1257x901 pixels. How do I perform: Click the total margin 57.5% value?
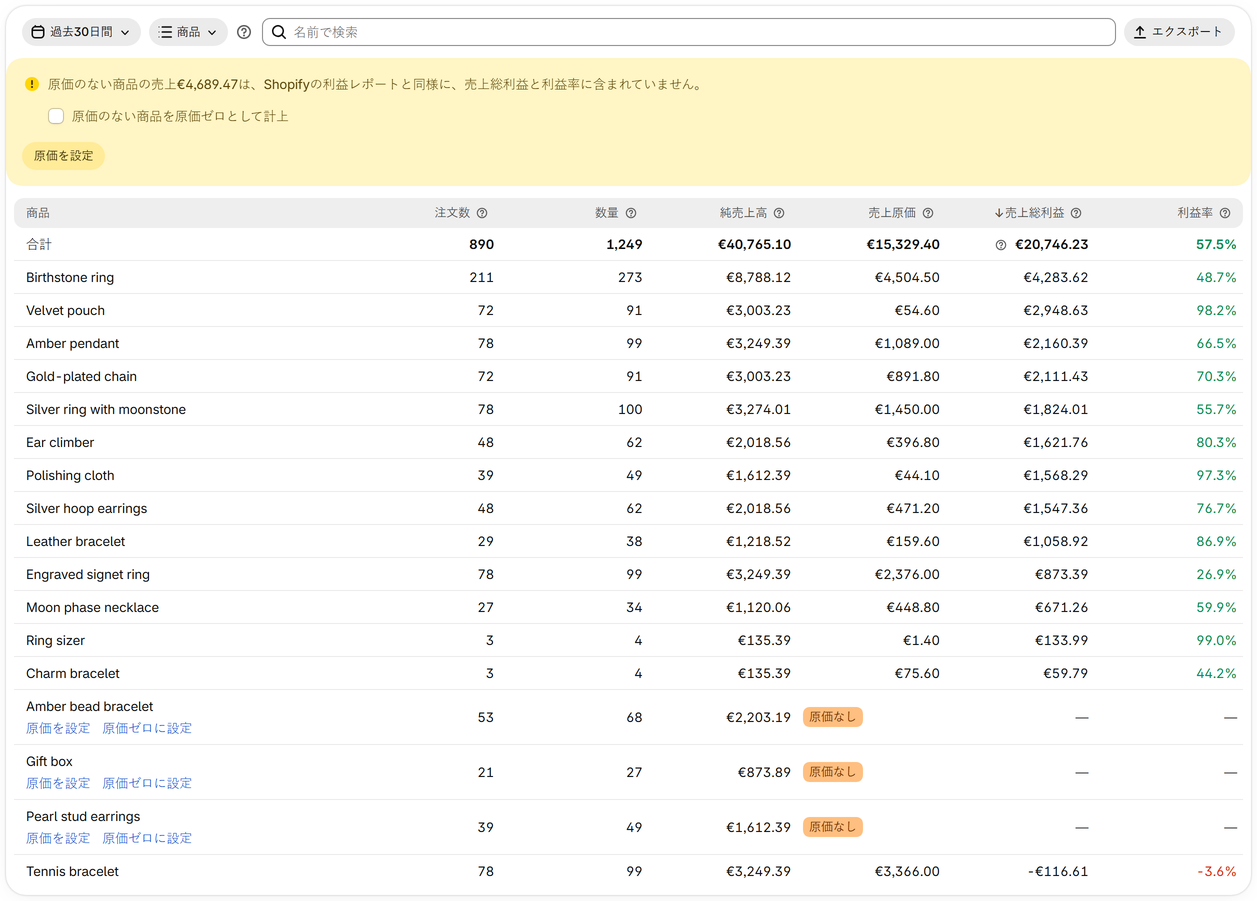point(1216,244)
